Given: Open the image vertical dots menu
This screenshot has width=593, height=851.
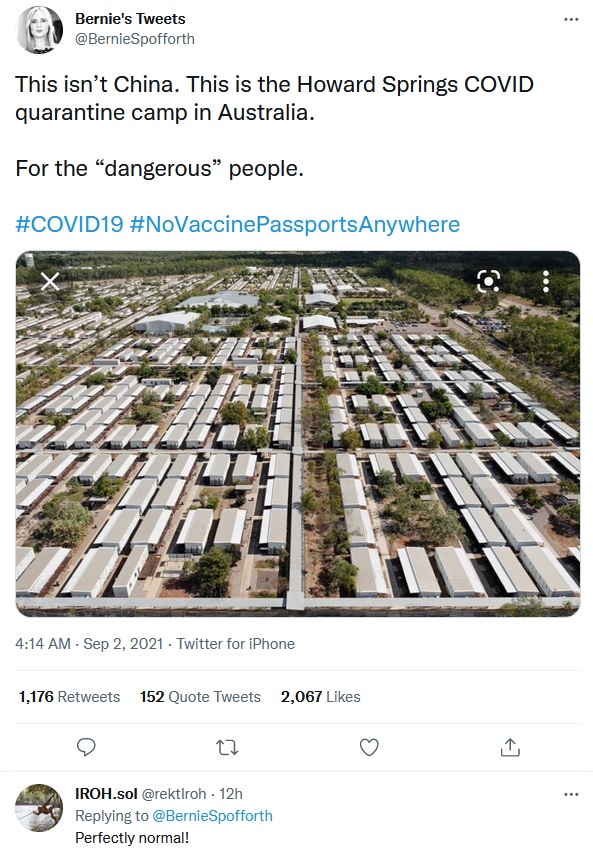Looking at the screenshot, I should (x=546, y=281).
